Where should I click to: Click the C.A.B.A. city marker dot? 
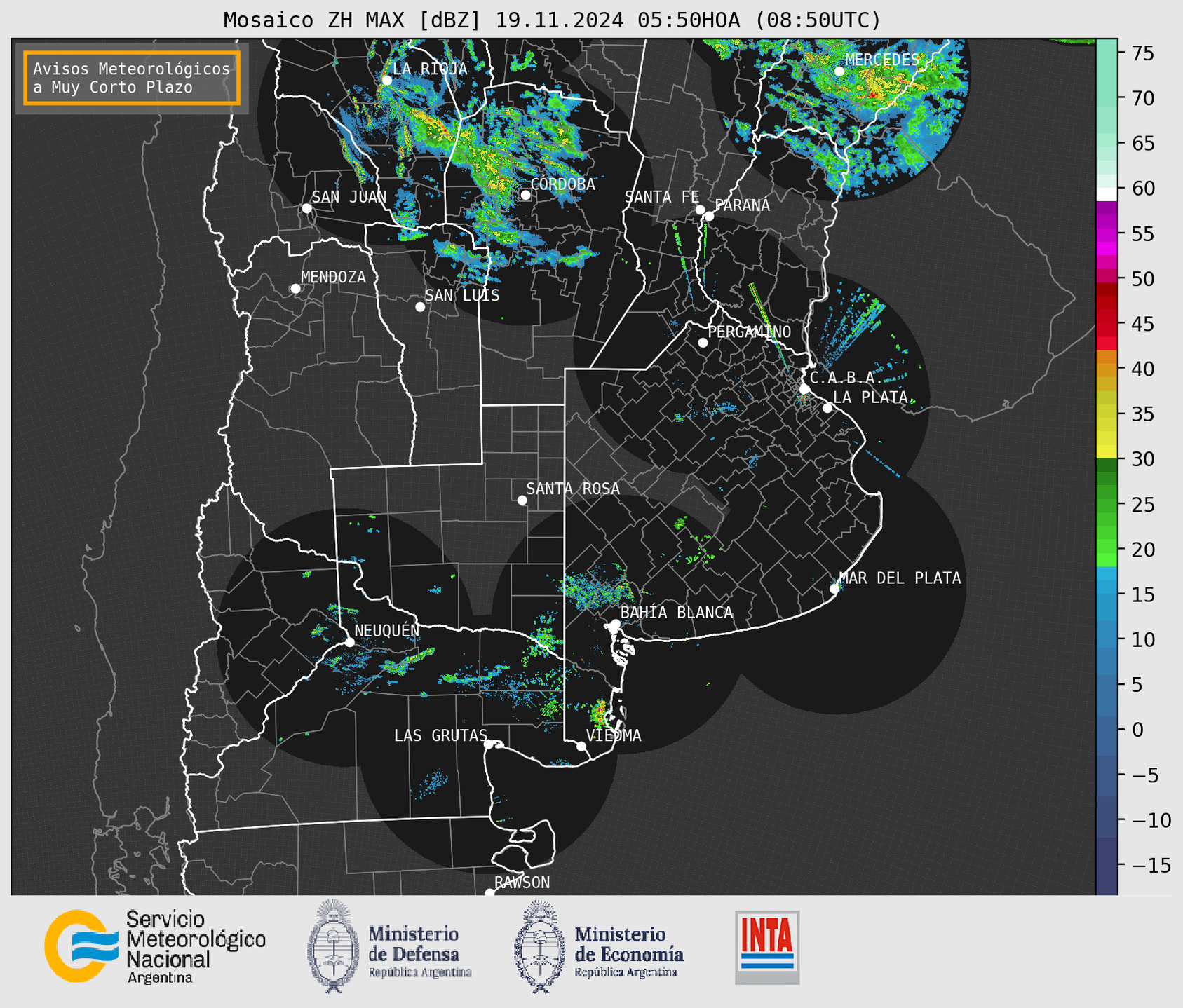(x=805, y=388)
